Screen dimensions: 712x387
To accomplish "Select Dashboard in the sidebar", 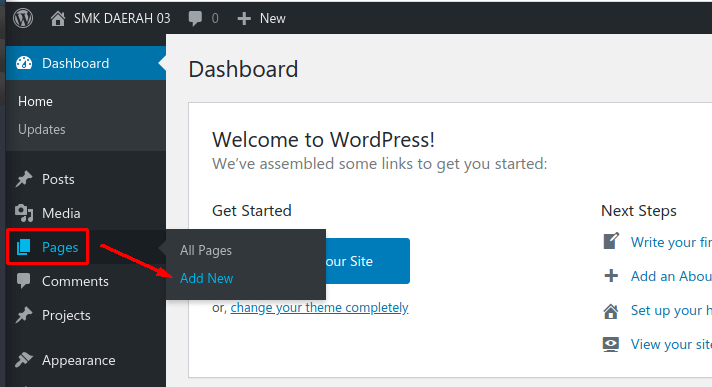I will pos(75,63).
